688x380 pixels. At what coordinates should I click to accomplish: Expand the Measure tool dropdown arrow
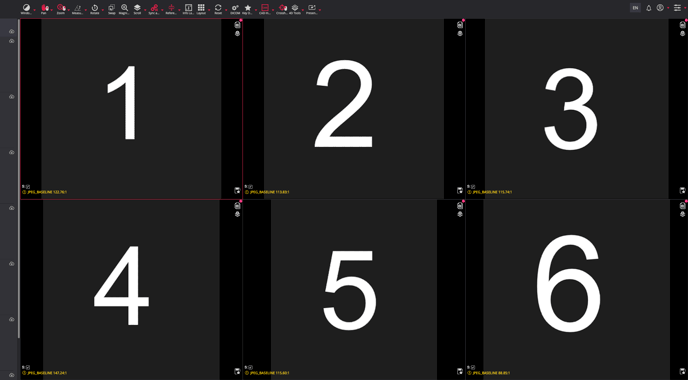click(x=85, y=9)
